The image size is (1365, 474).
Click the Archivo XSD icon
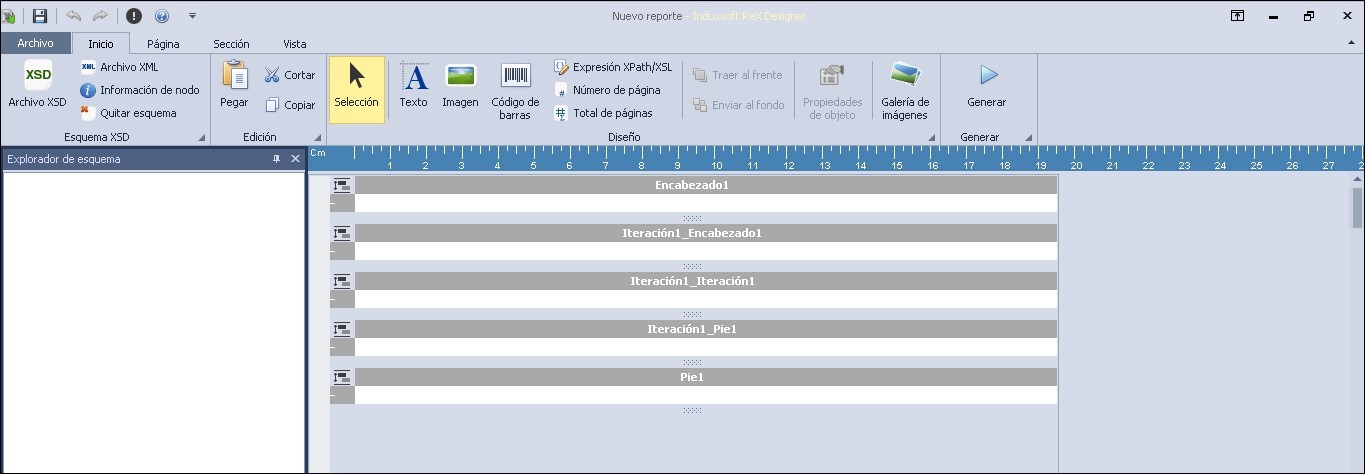[38, 76]
